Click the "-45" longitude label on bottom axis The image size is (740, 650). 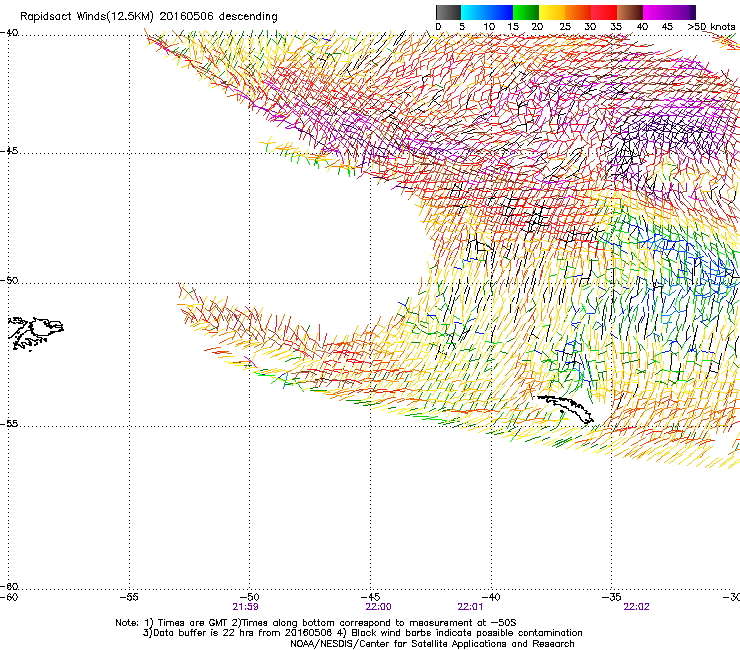point(370,597)
